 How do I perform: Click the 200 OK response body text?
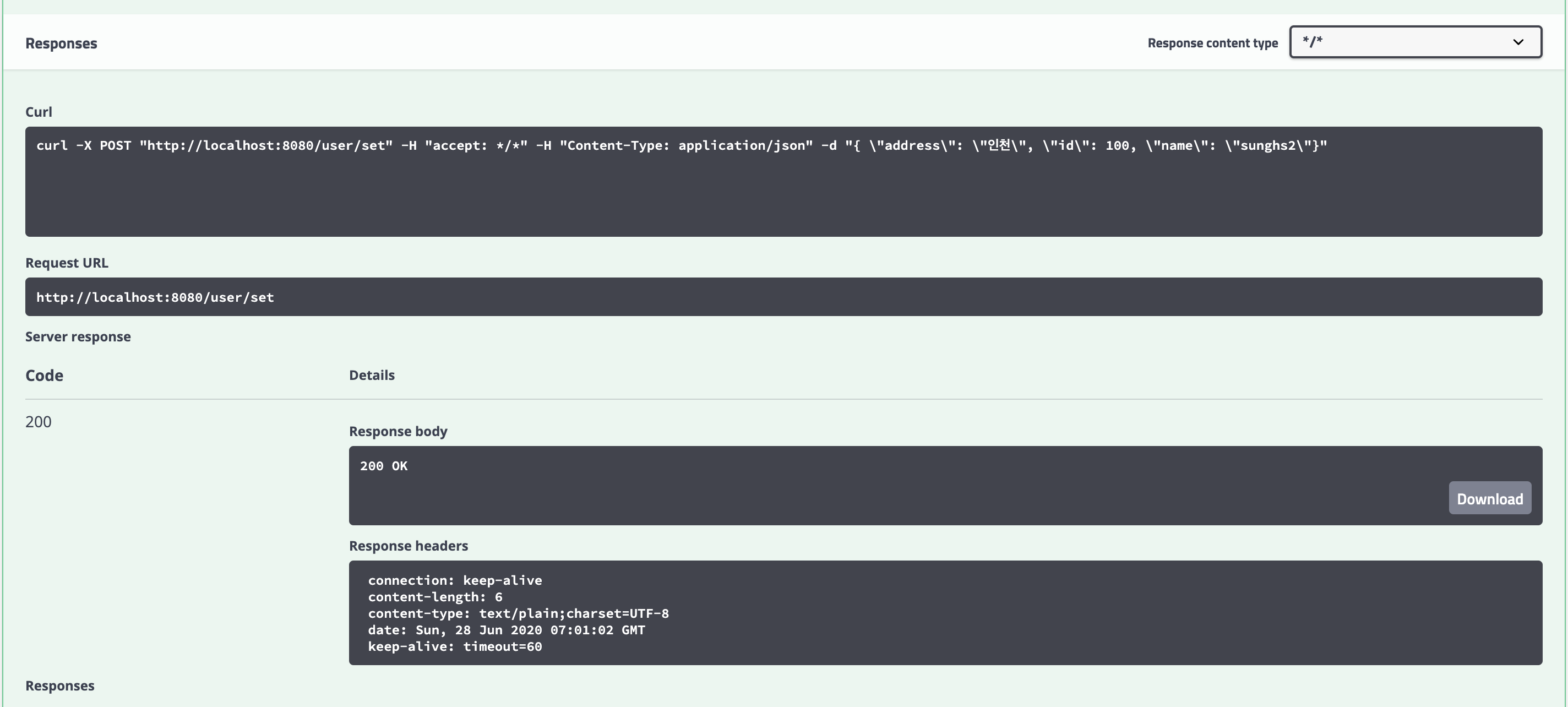point(384,466)
